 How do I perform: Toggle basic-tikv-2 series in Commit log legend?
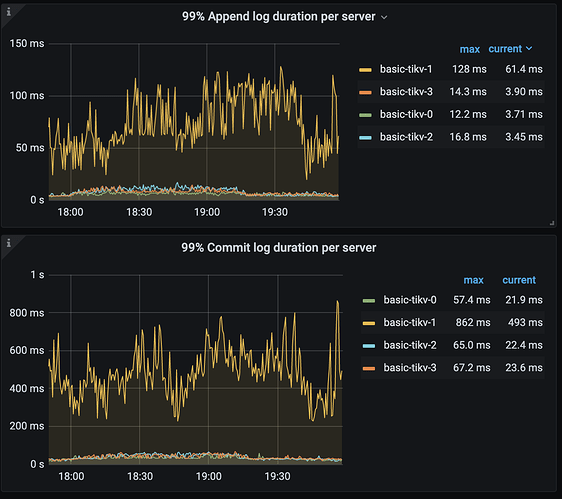click(410, 345)
